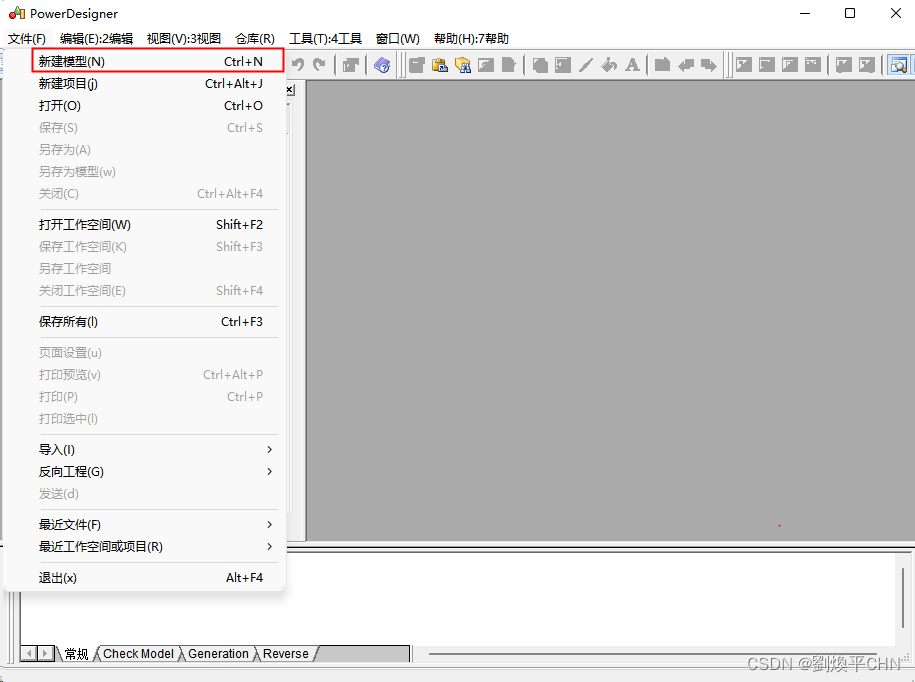Click the greyed 关闭(C) menu entry
Screen dimensions: 915x682
click(x=151, y=194)
